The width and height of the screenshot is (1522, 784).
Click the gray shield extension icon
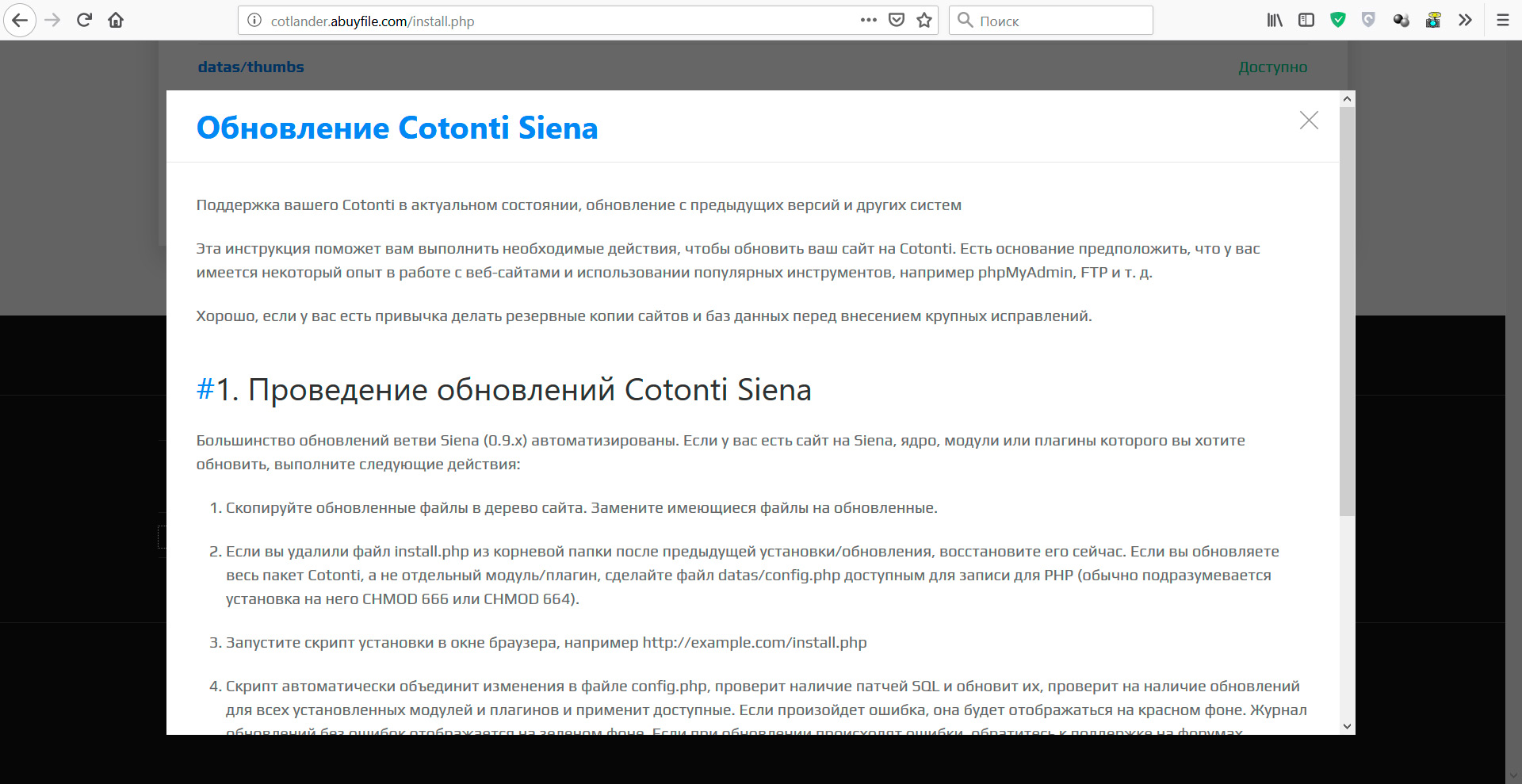click(x=1368, y=21)
